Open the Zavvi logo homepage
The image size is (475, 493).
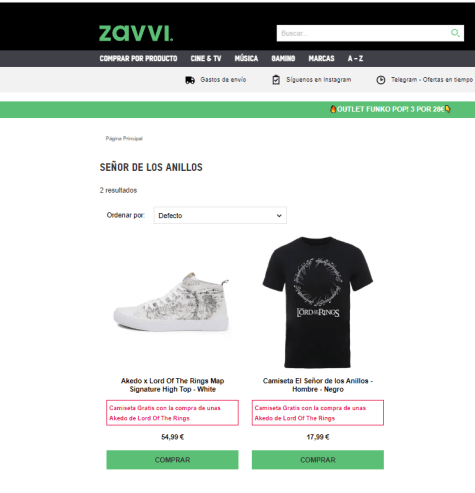coord(136,33)
